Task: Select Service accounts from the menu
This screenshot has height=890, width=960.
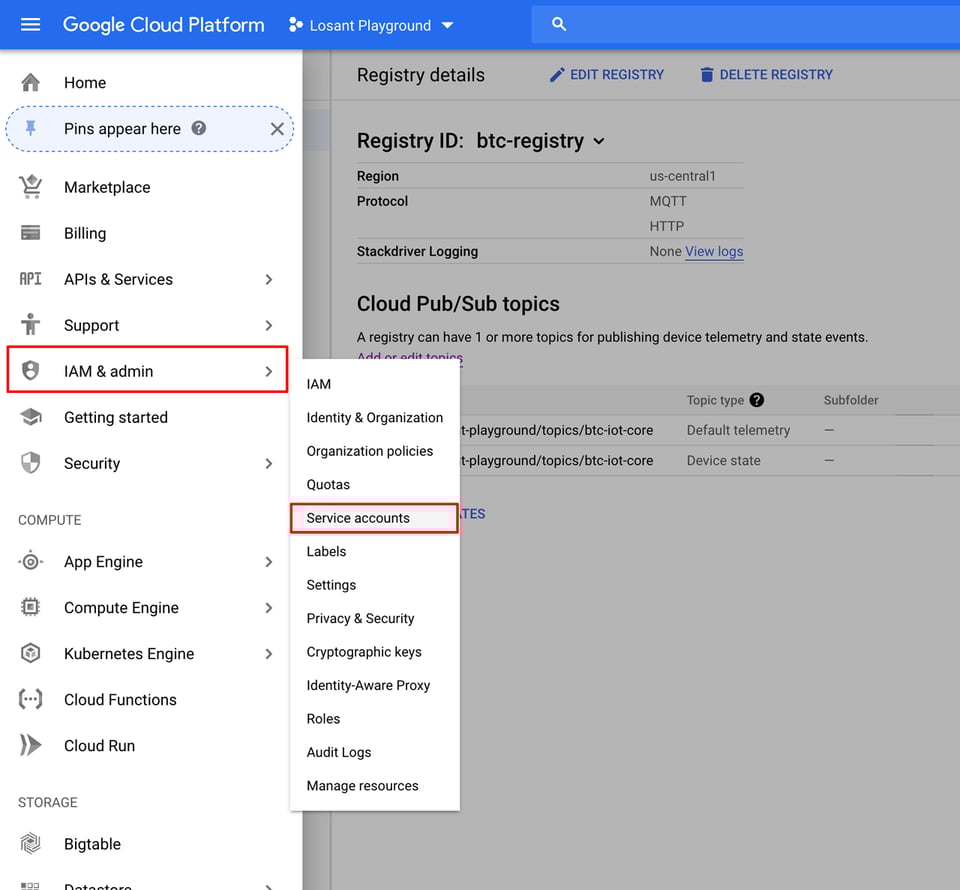Action: point(358,517)
